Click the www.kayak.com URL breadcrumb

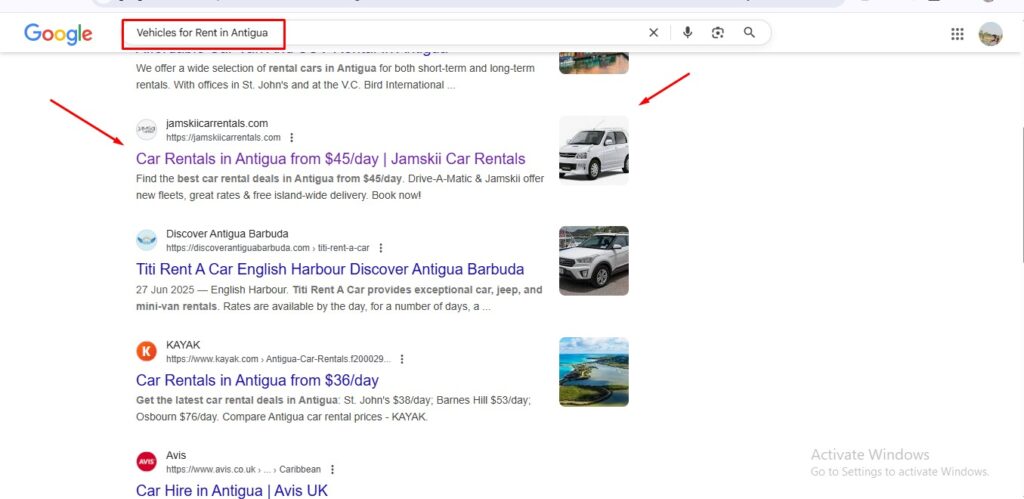point(278,359)
